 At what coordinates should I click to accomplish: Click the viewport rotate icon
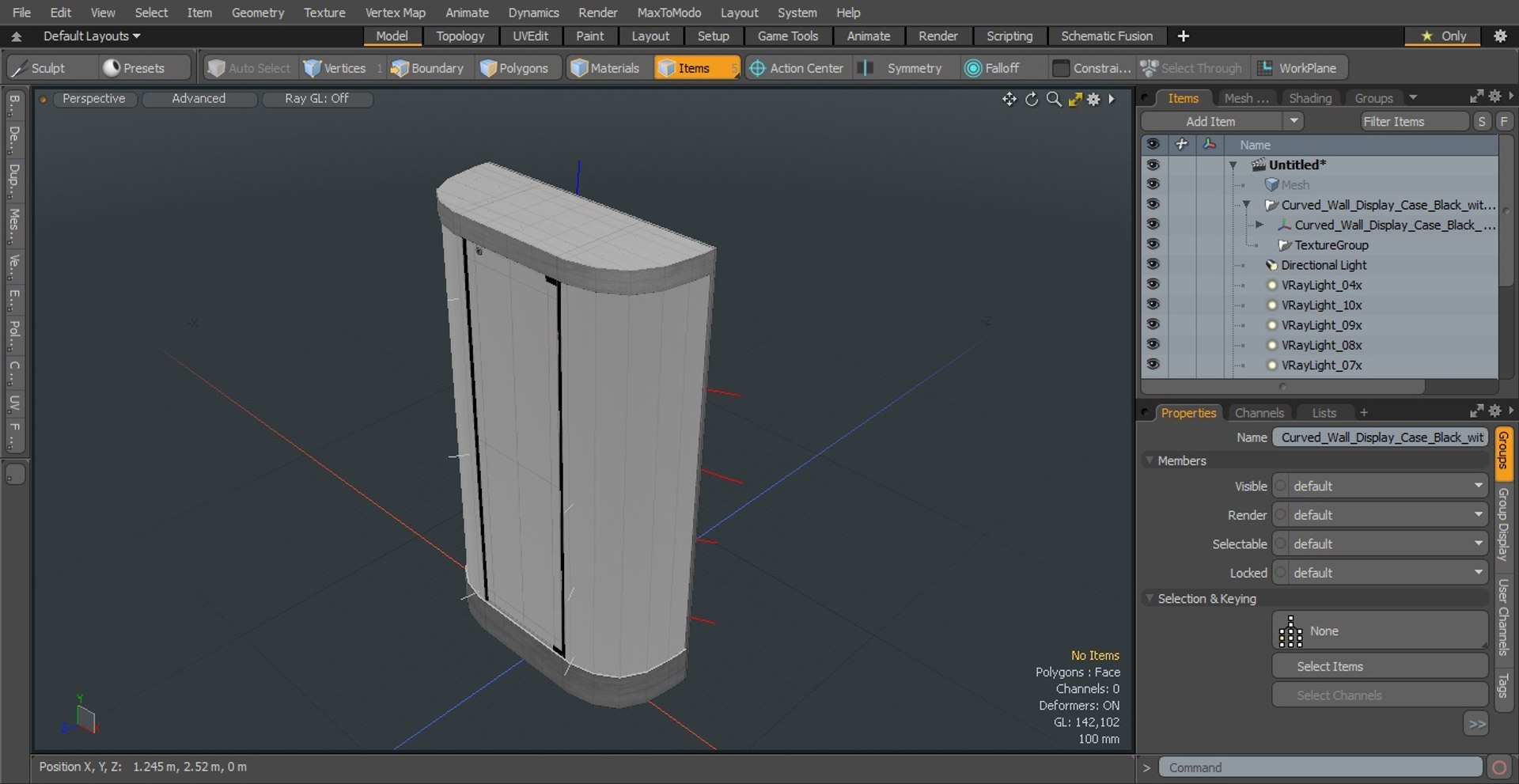pos(1032,99)
